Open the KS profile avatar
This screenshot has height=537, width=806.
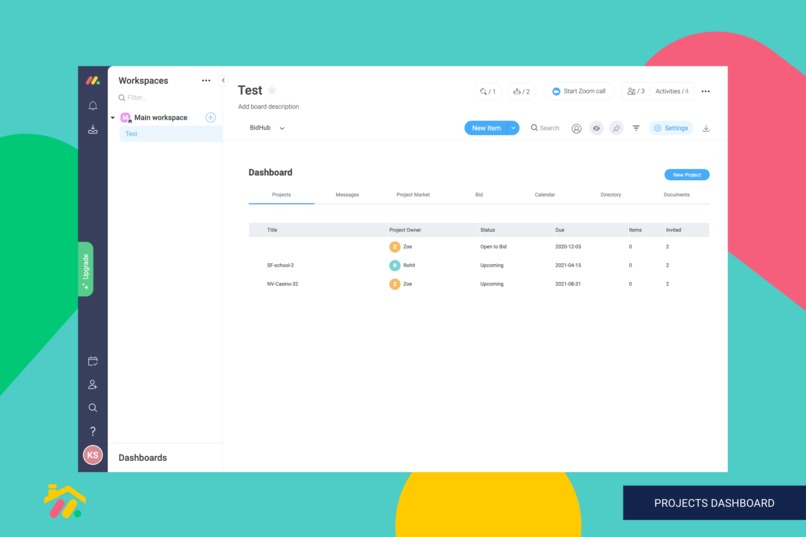93,455
